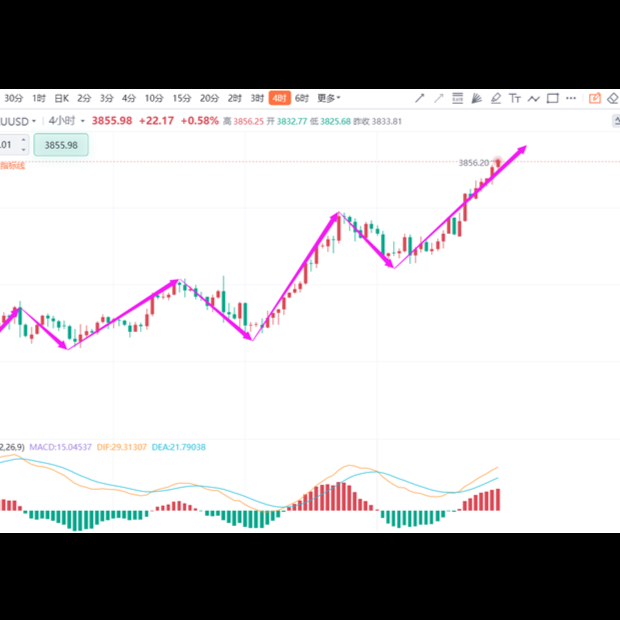620x620 pixels.
Task: Open the symbol dropdown next to UUSD
Action: (x=33, y=121)
